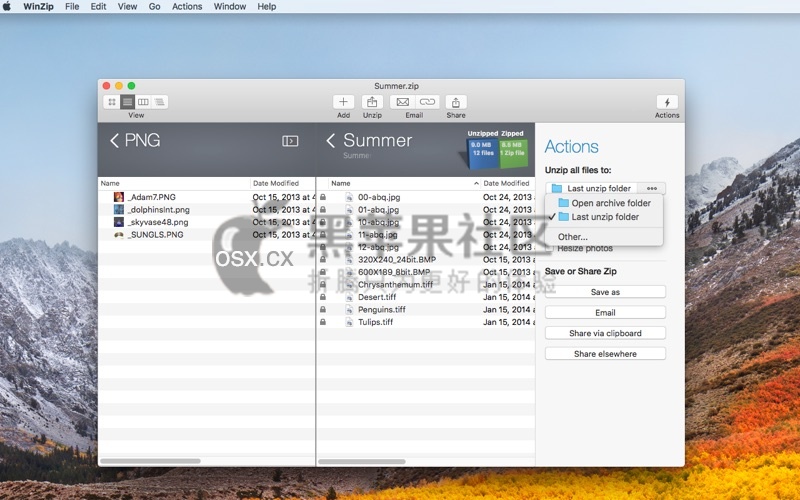The height and width of the screenshot is (500, 800).
Task: Go back from PNG folder
Action: [x=114, y=140]
